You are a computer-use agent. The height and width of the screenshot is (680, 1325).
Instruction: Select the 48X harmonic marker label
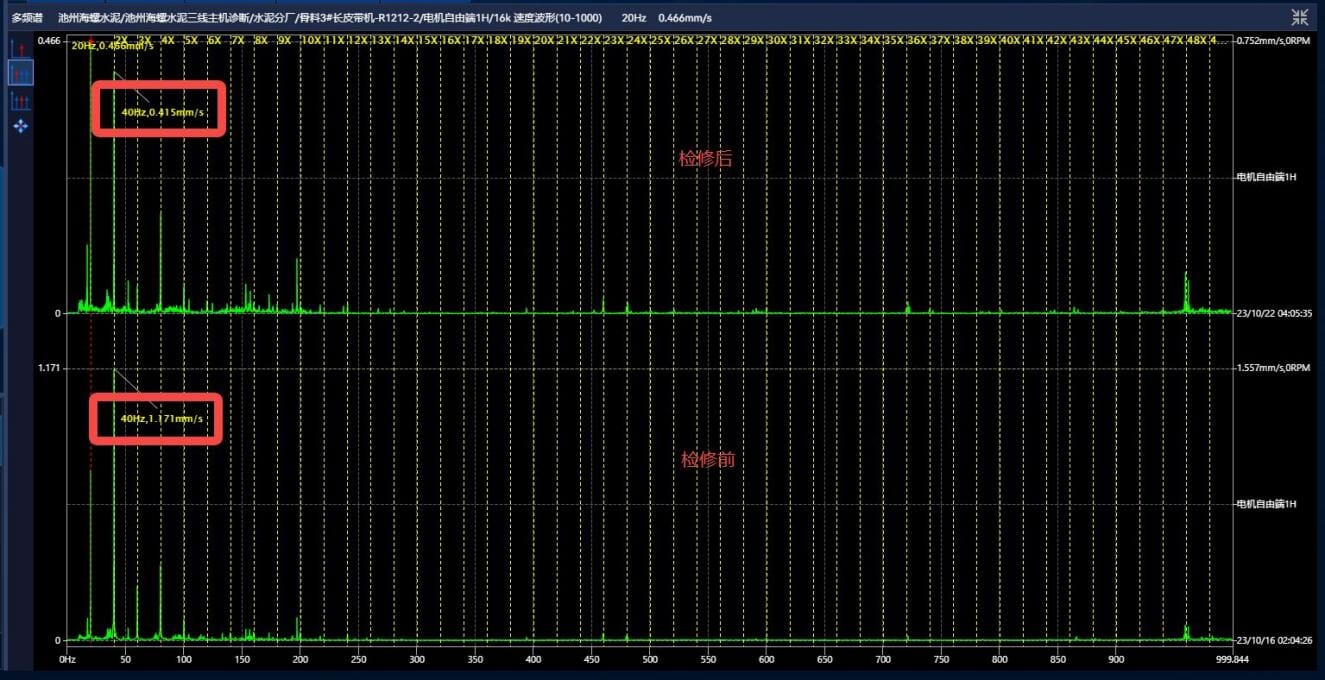click(1196, 41)
